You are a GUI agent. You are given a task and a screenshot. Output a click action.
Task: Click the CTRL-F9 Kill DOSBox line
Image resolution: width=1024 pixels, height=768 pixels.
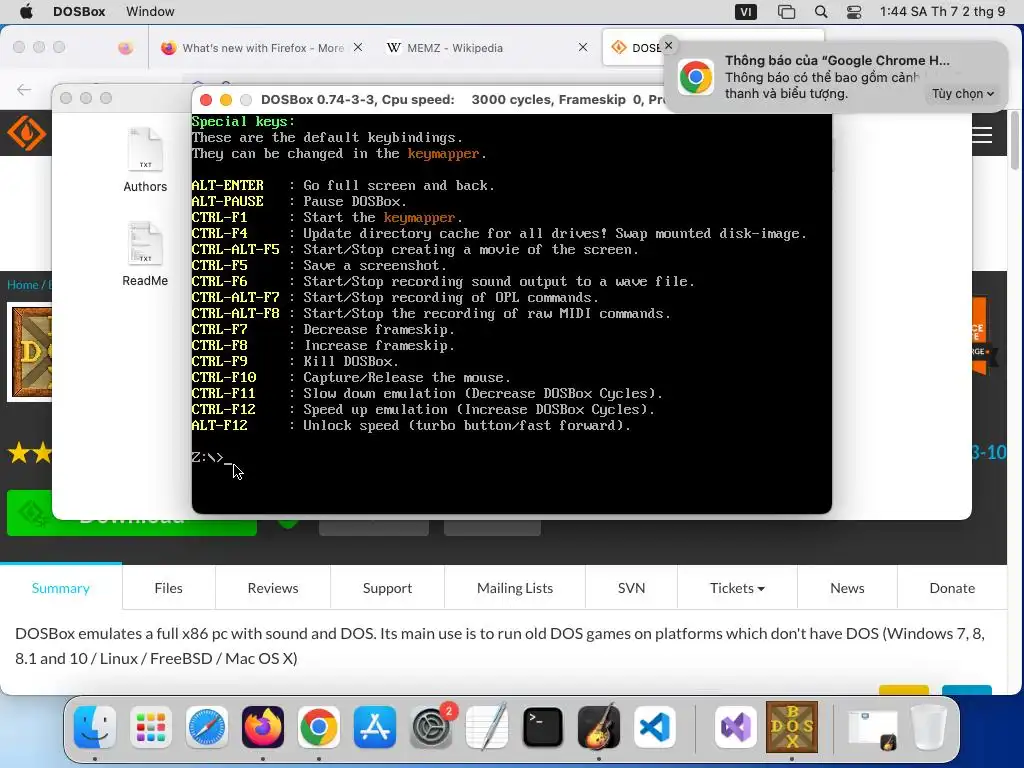(x=295, y=361)
